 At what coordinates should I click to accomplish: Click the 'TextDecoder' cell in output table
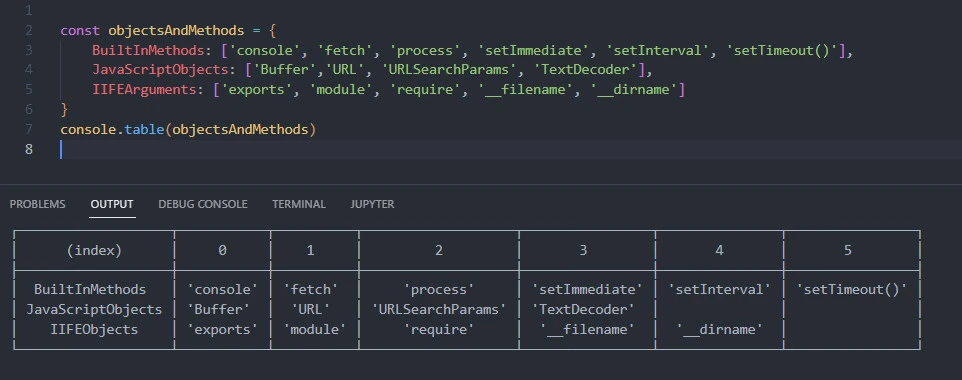(x=583, y=309)
